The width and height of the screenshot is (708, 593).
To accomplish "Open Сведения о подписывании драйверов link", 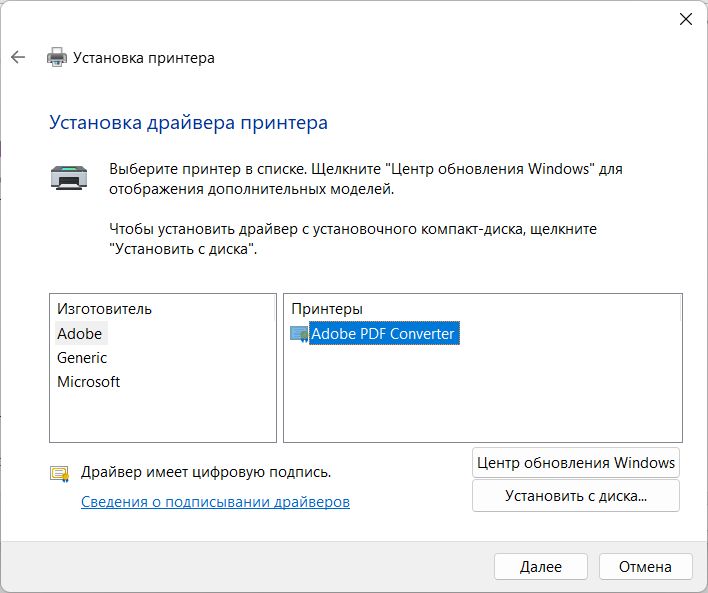I will click(x=215, y=501).
